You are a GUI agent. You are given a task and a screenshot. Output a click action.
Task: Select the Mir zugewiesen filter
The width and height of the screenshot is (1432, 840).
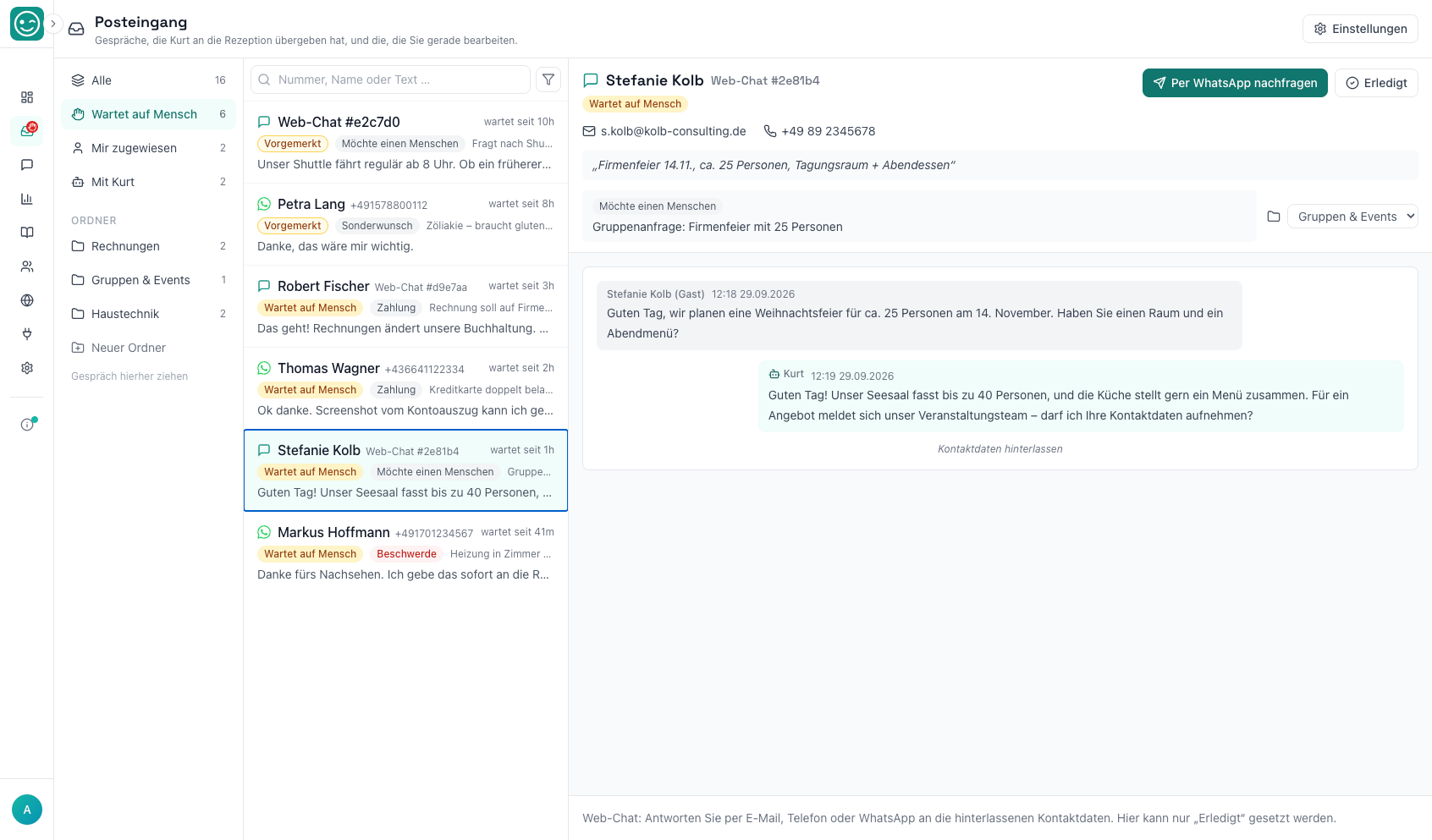[x=149, y=148]
